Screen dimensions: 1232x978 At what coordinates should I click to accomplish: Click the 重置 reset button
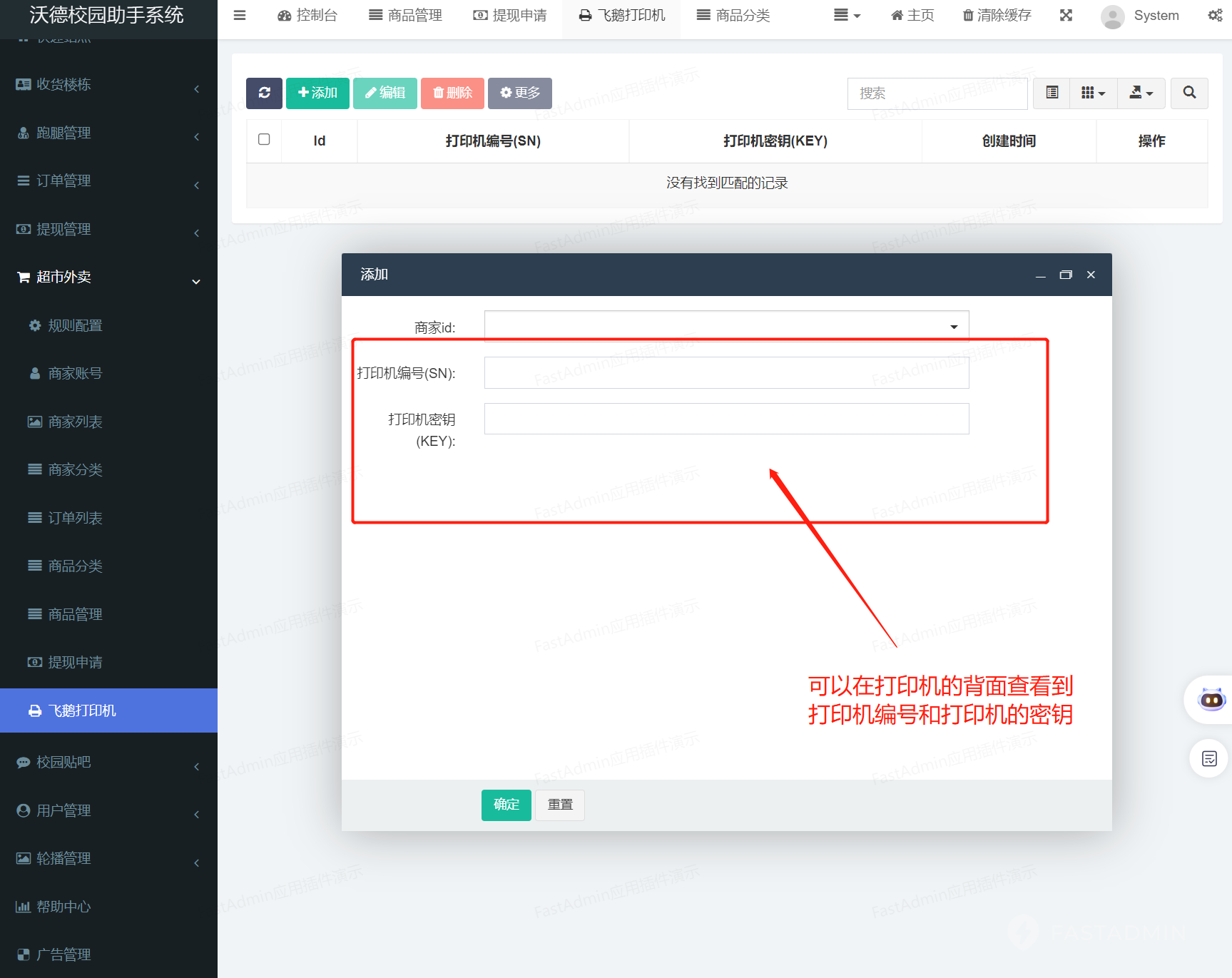[x=560, y=805]
